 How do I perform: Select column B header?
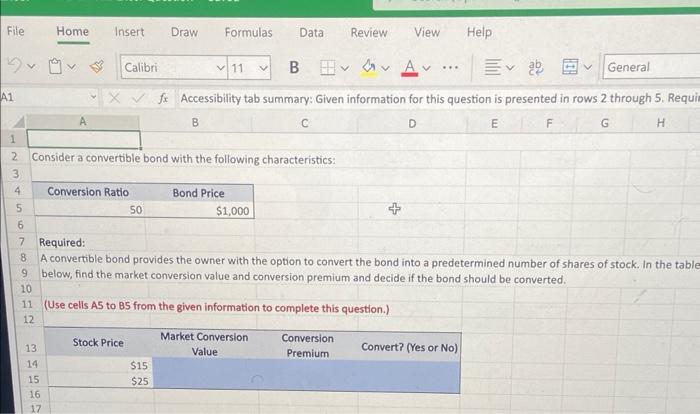click(x=195, y=122)
